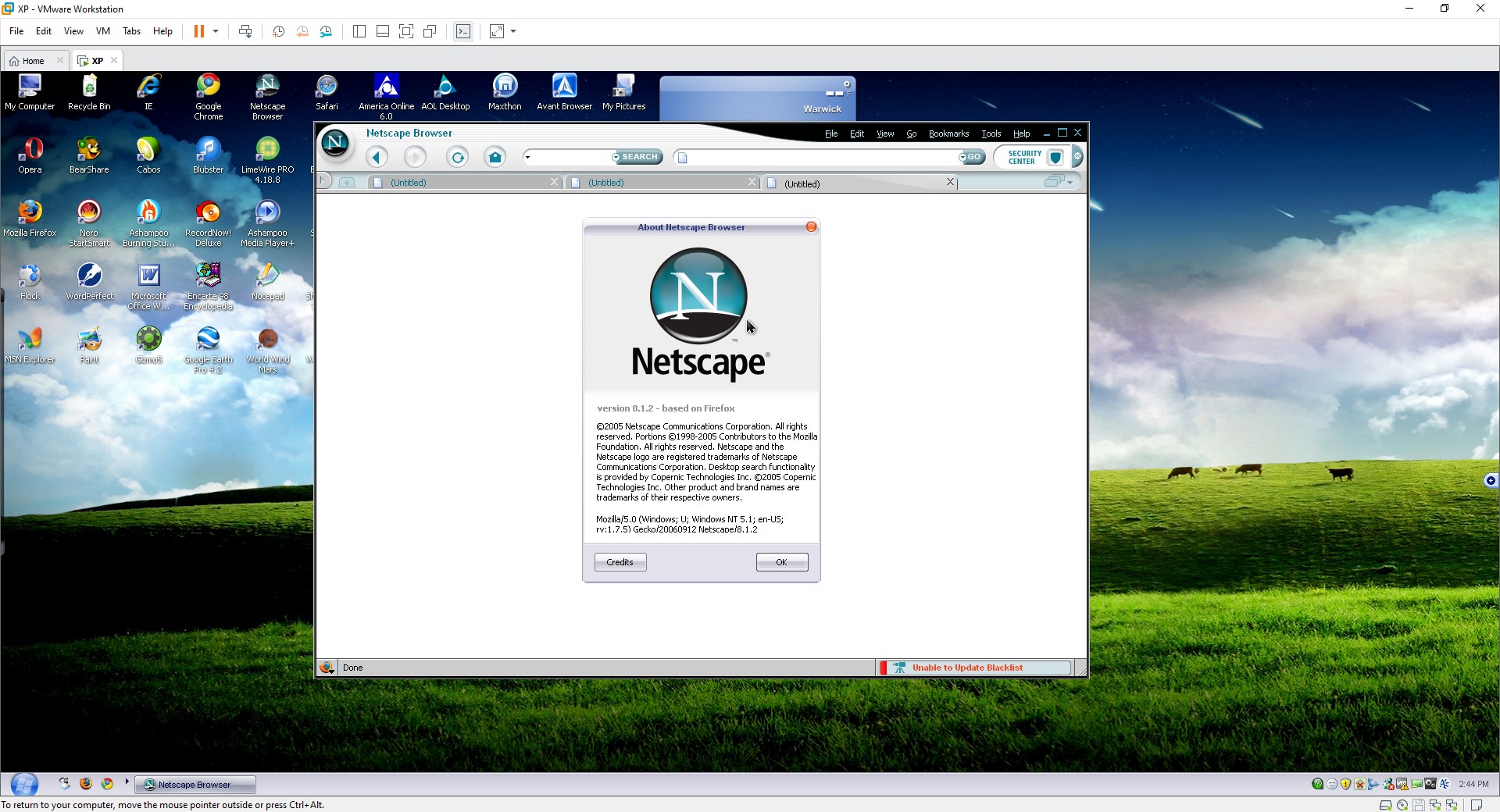The width and height of the screenshot is (1500, 812).
Task: Toggle the VMware thumbnail bar view
Action: 383,31
